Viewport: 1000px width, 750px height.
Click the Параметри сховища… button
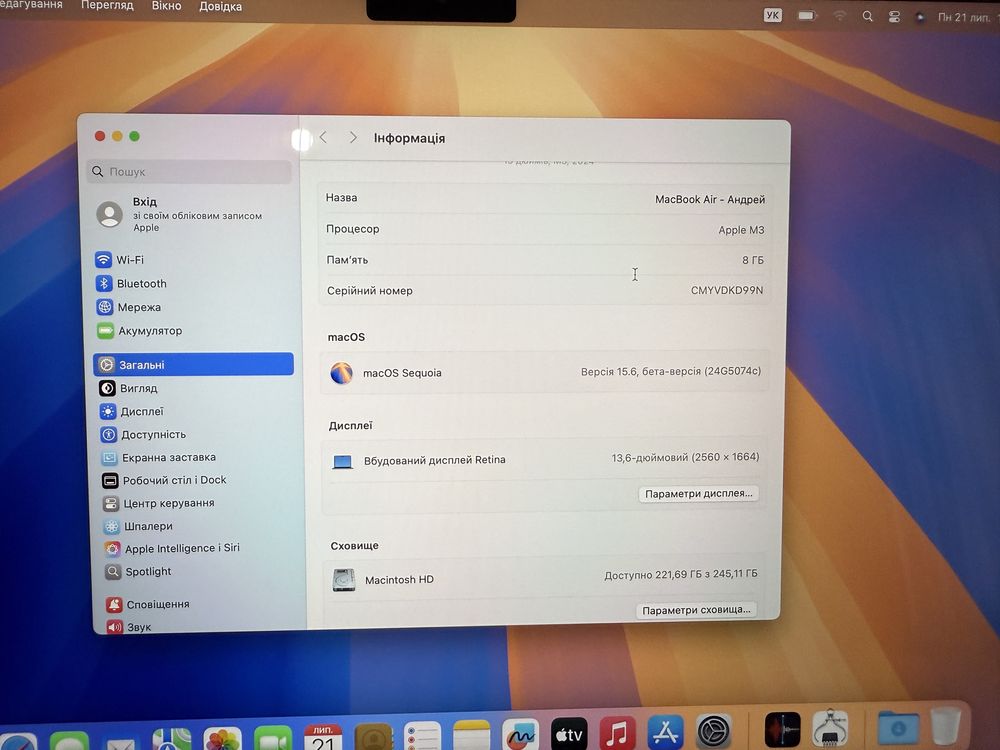[x=696, y=610]
